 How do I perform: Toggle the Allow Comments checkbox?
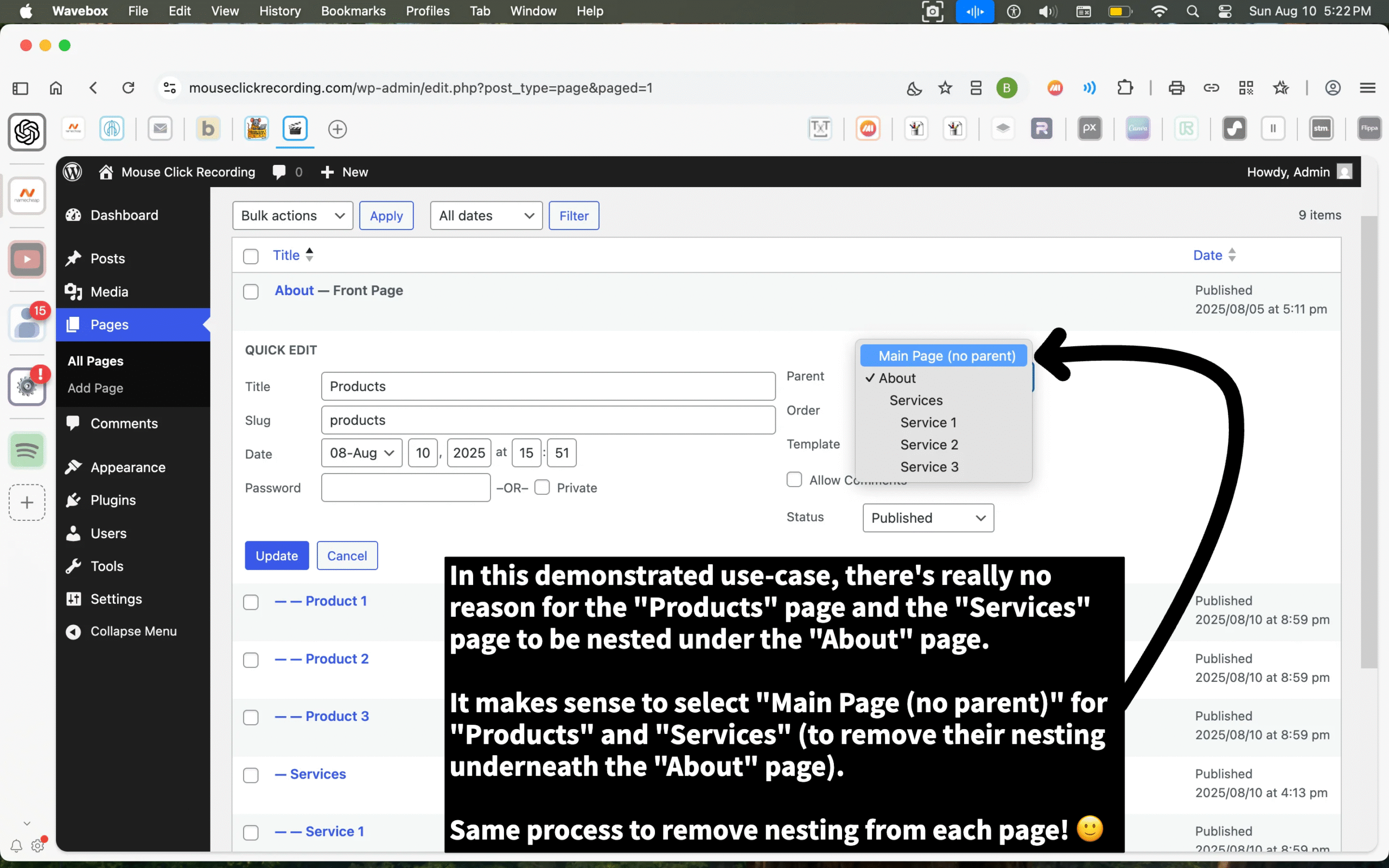click(x=794, y=480)
